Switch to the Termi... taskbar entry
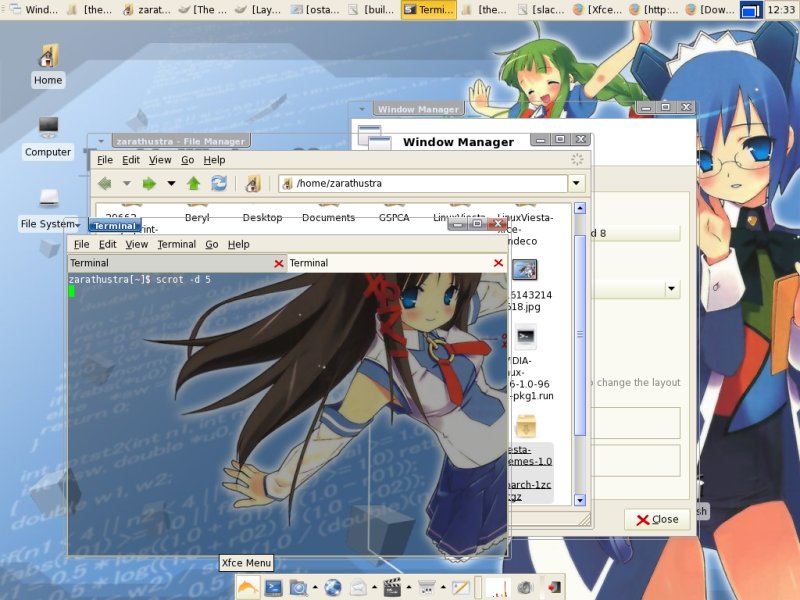 point(429,9)
